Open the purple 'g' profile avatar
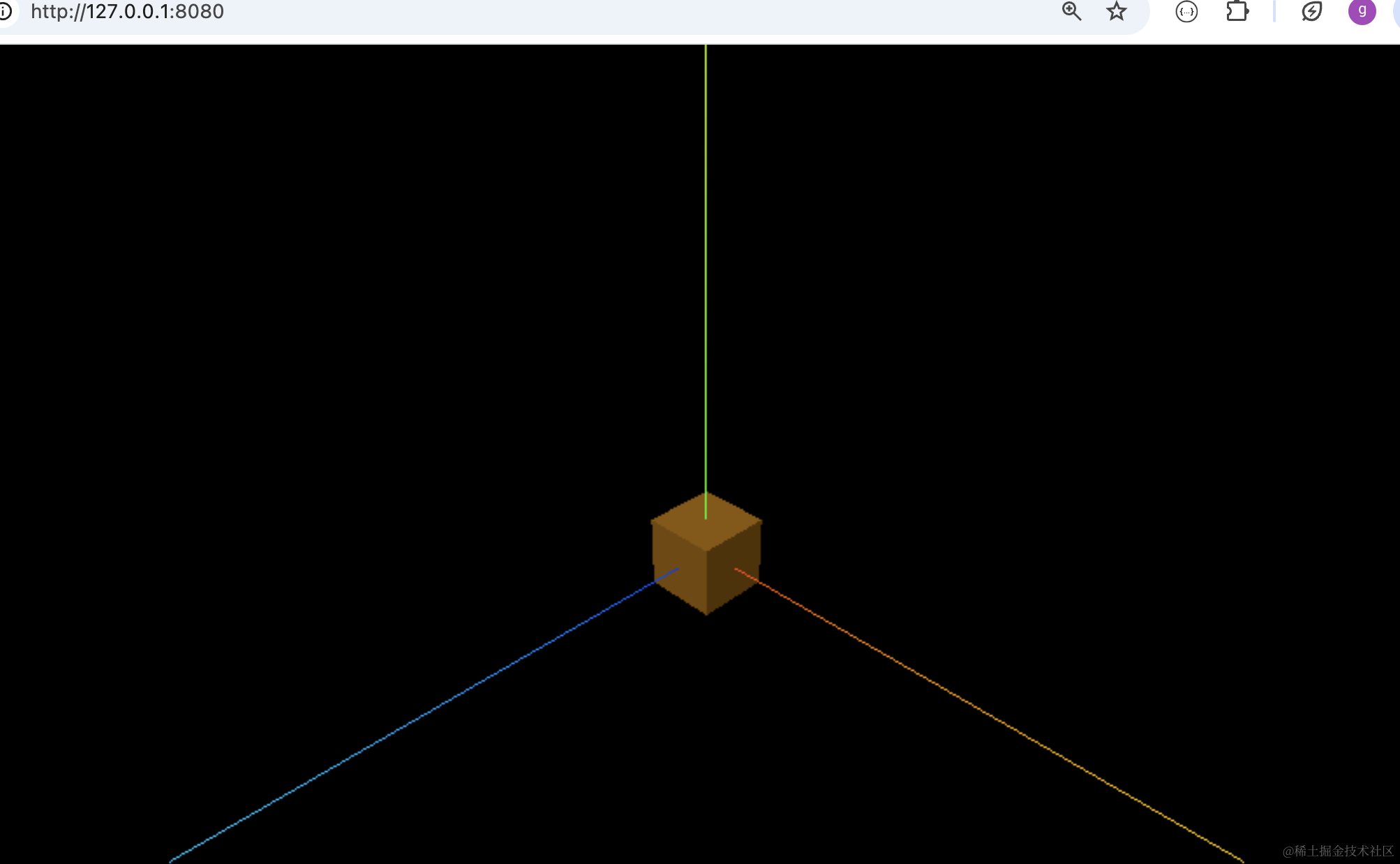 tap(1362, 11)
